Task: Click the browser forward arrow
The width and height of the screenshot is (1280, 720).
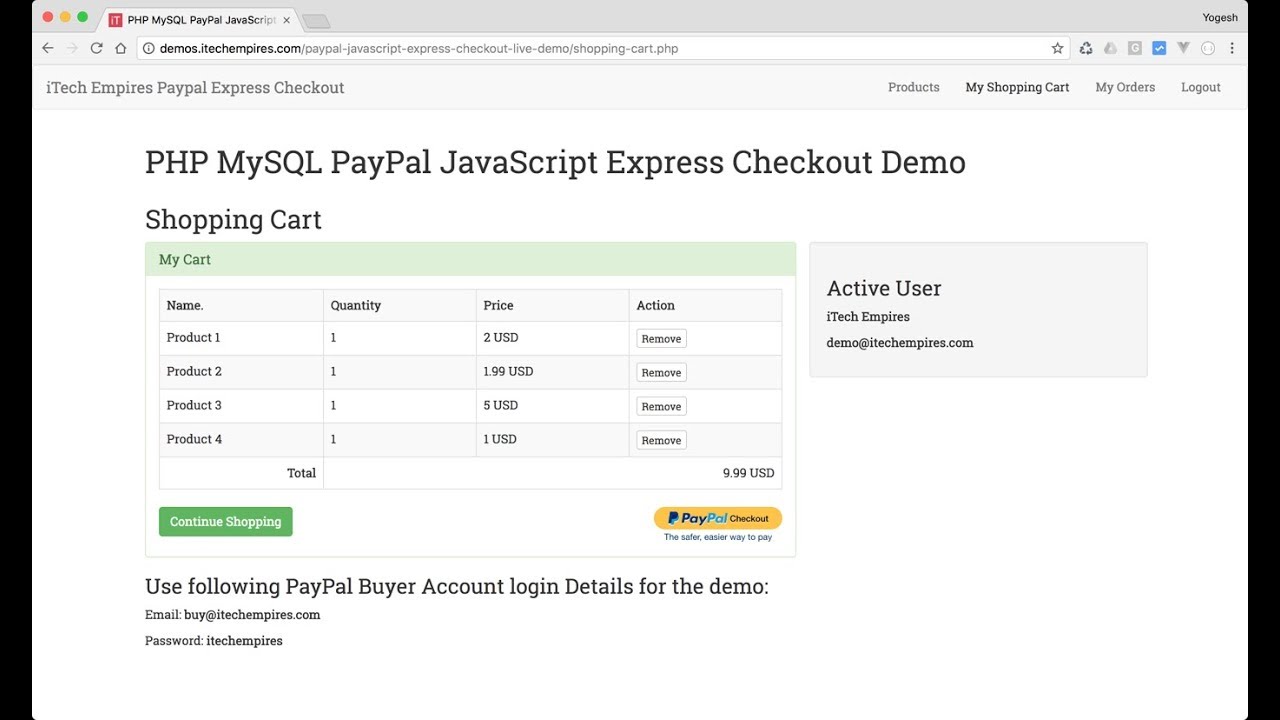Action: click(72, 48)
